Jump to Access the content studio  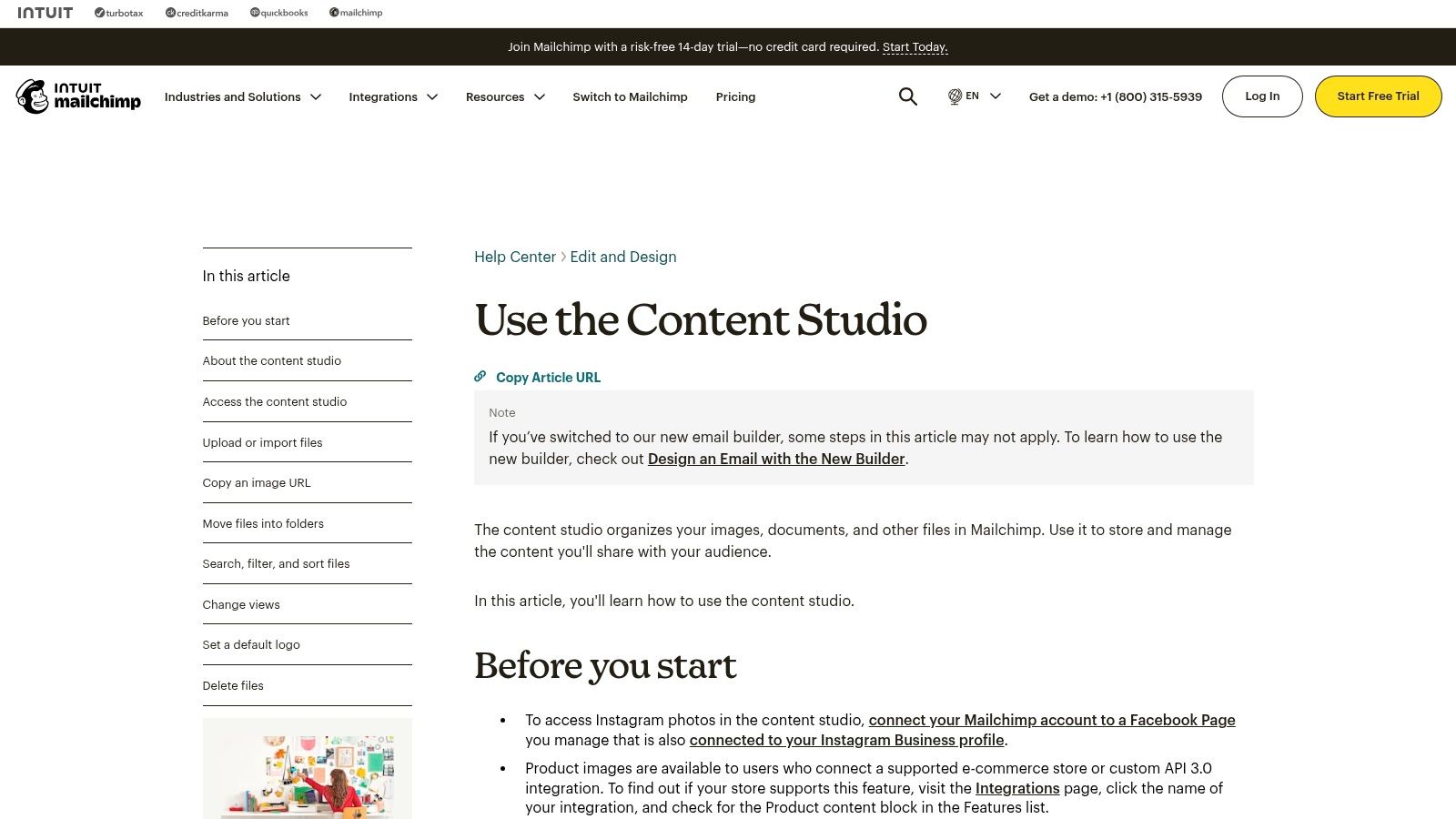pyautogui.click(x=274, y=401)
